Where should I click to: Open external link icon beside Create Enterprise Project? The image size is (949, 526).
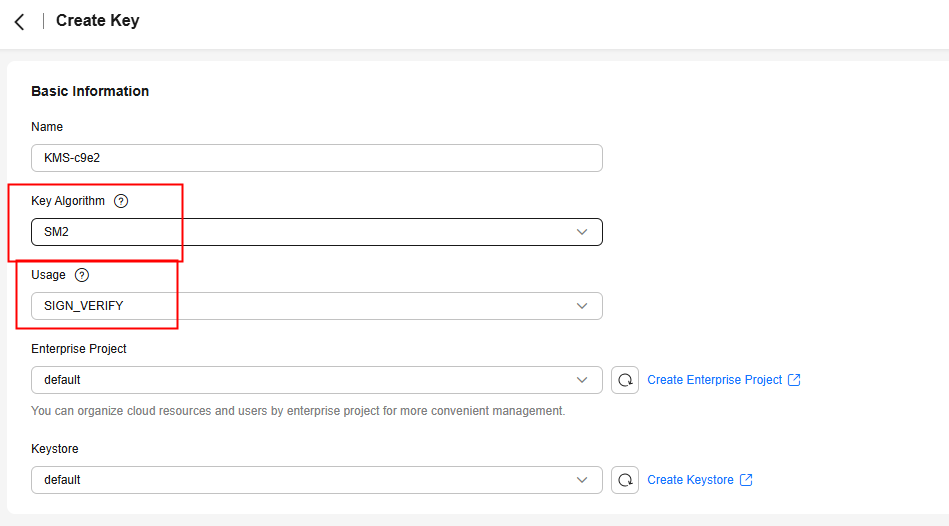pyautogui.click(x=794, y=380)
